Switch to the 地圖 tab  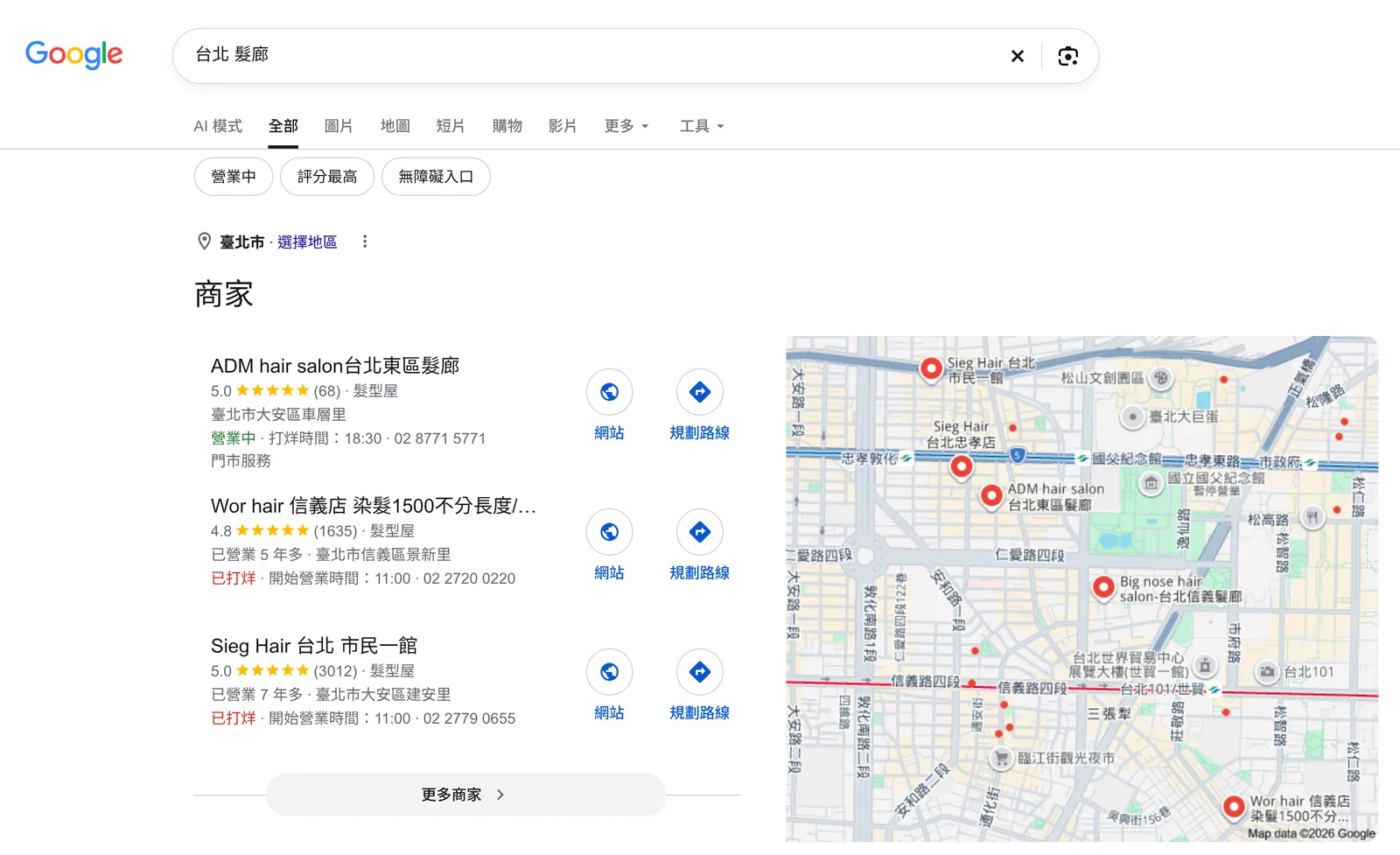(395, 126)
